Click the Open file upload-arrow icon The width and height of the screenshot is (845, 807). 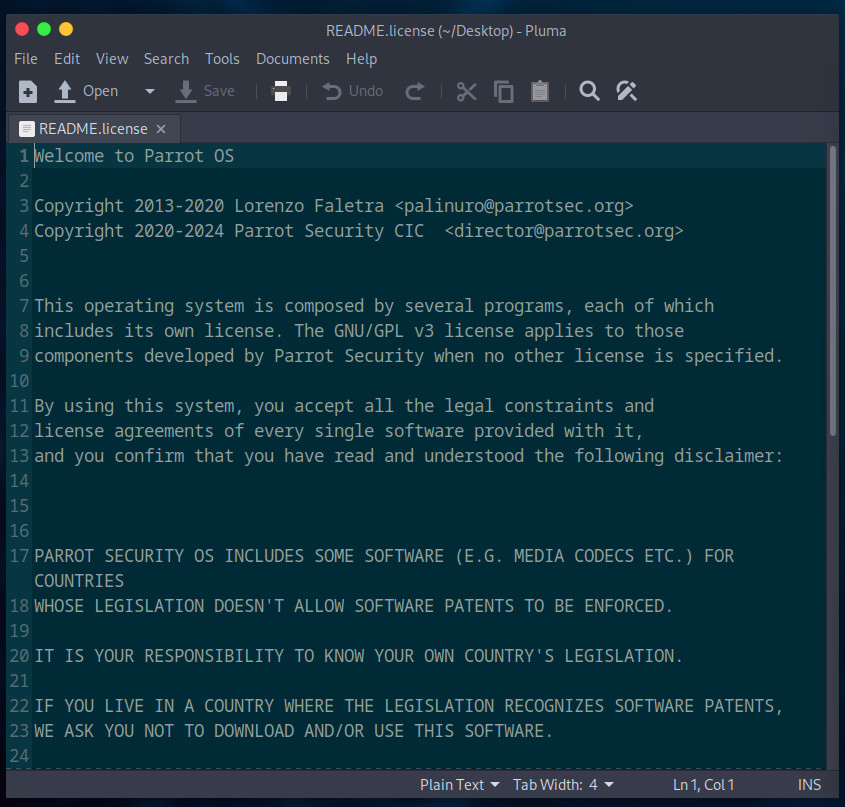[x=65, y=91]
